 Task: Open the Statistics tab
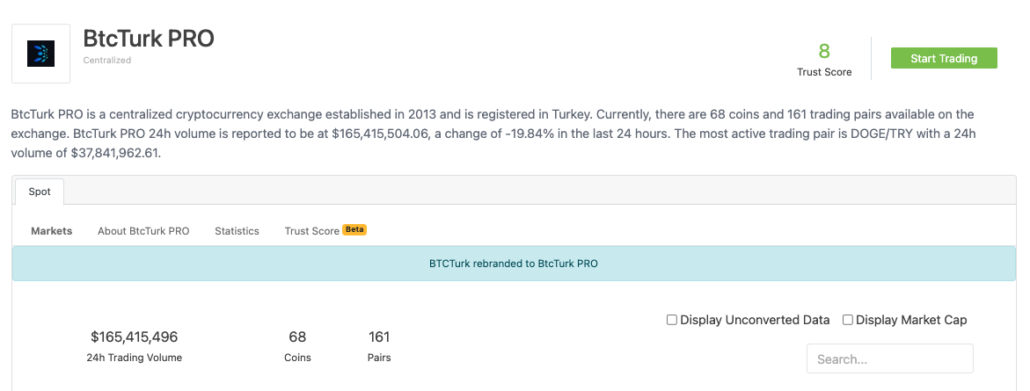(236, 231)
